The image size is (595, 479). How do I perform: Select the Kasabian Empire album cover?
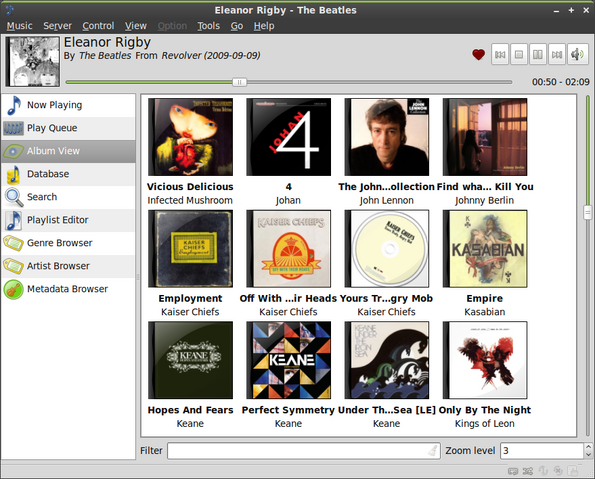pyautogui.click(x=485, y=249)
